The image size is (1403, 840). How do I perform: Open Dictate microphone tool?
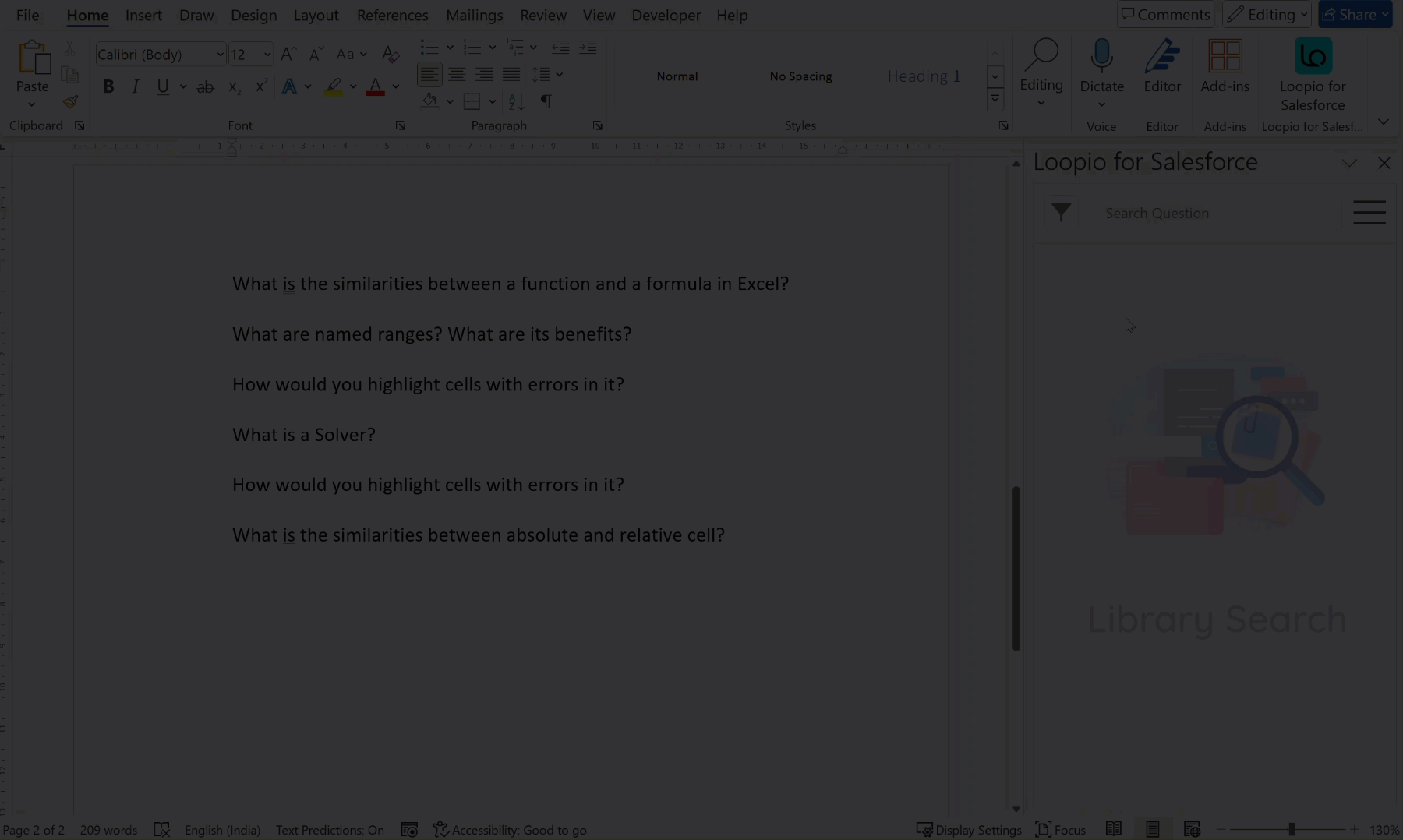1101,74
